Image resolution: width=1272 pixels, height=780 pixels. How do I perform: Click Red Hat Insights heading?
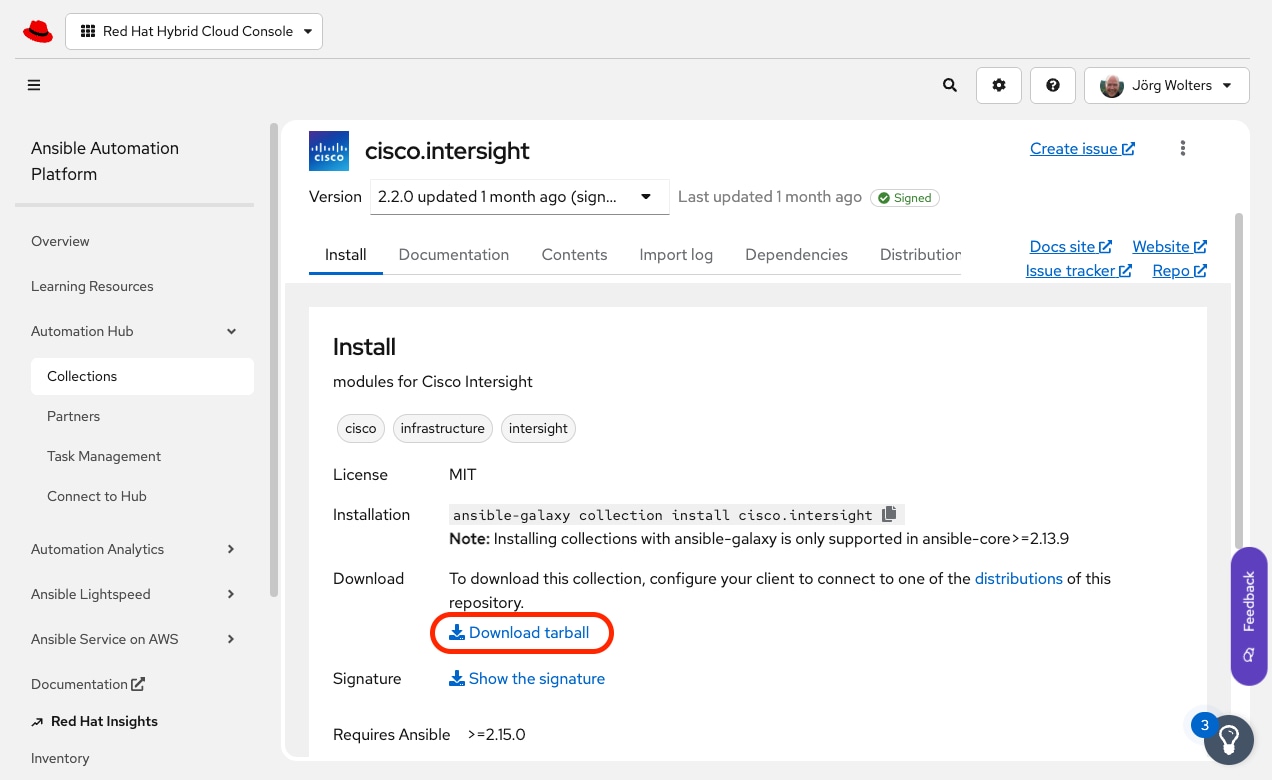tap(104, 721)
